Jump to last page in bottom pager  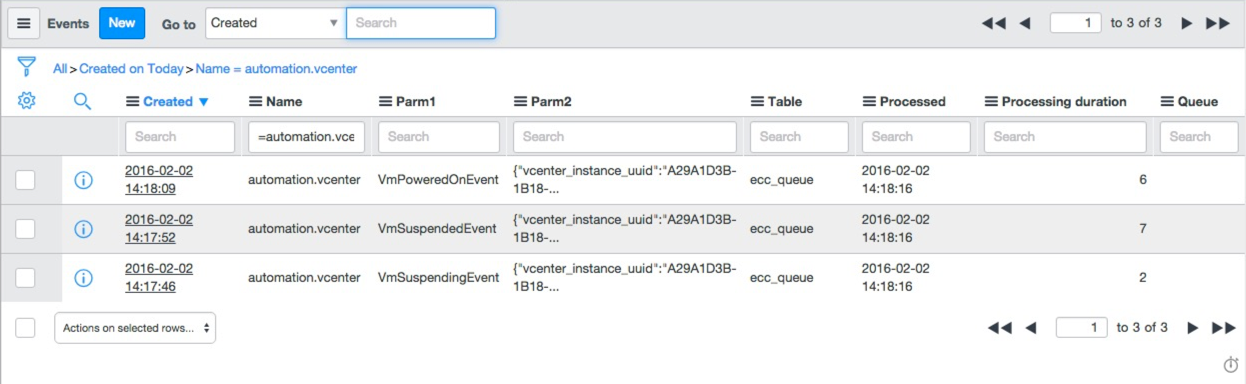(1224, 327)
